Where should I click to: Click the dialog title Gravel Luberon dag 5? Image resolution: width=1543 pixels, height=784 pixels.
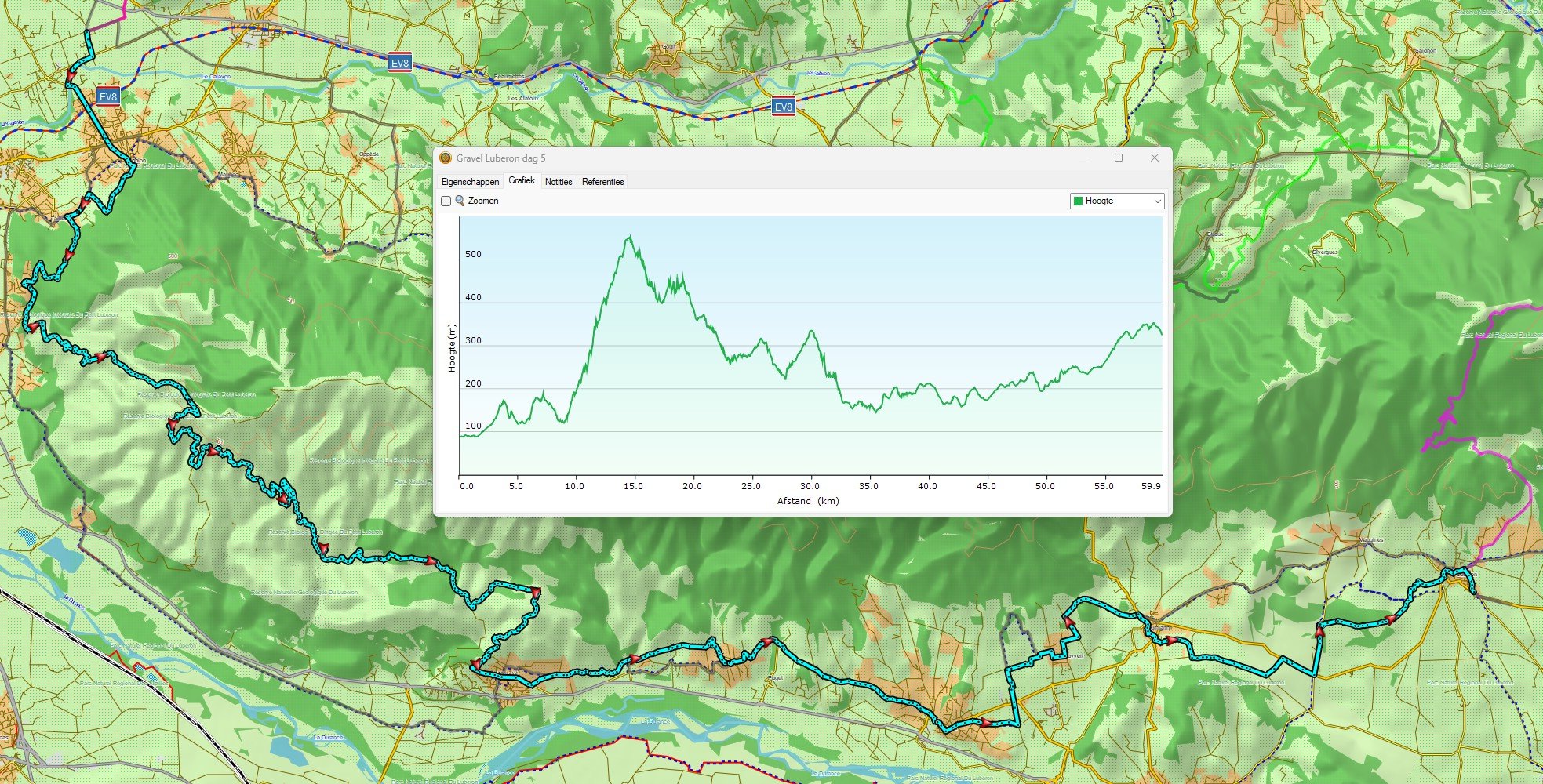coord(500,158)
